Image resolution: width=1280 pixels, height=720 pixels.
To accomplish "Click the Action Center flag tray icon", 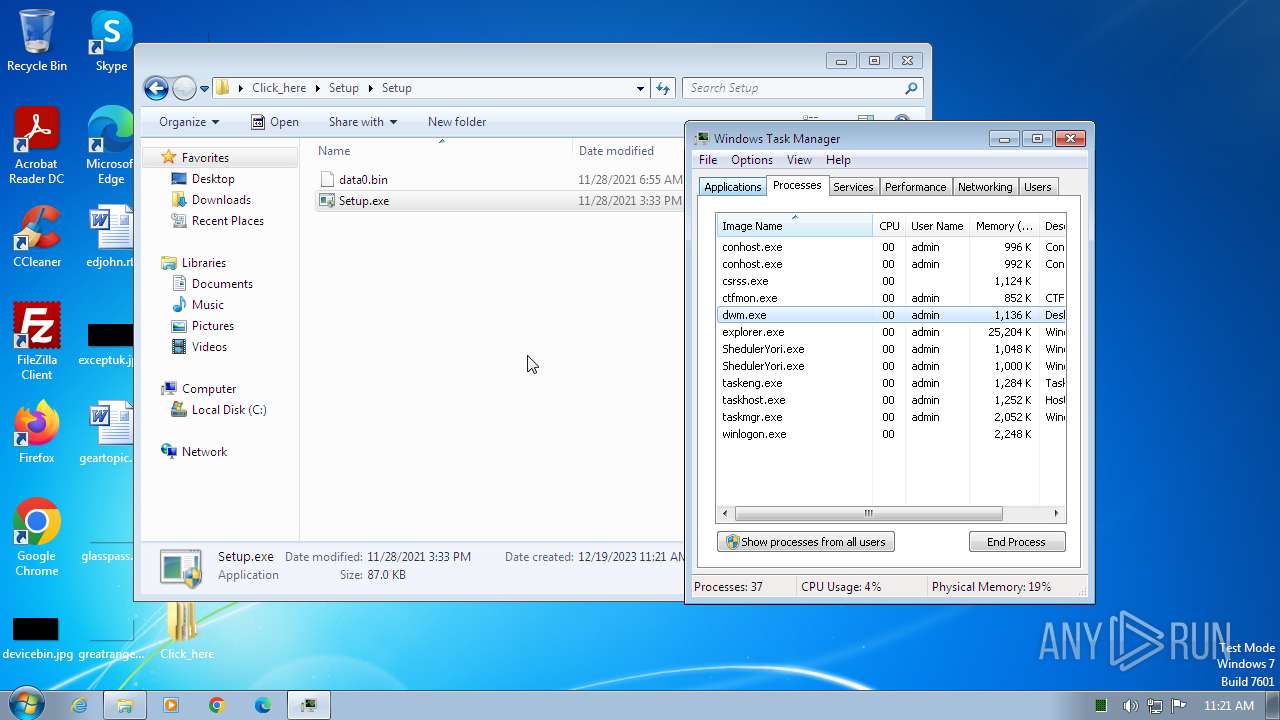I will point(1178,706).
